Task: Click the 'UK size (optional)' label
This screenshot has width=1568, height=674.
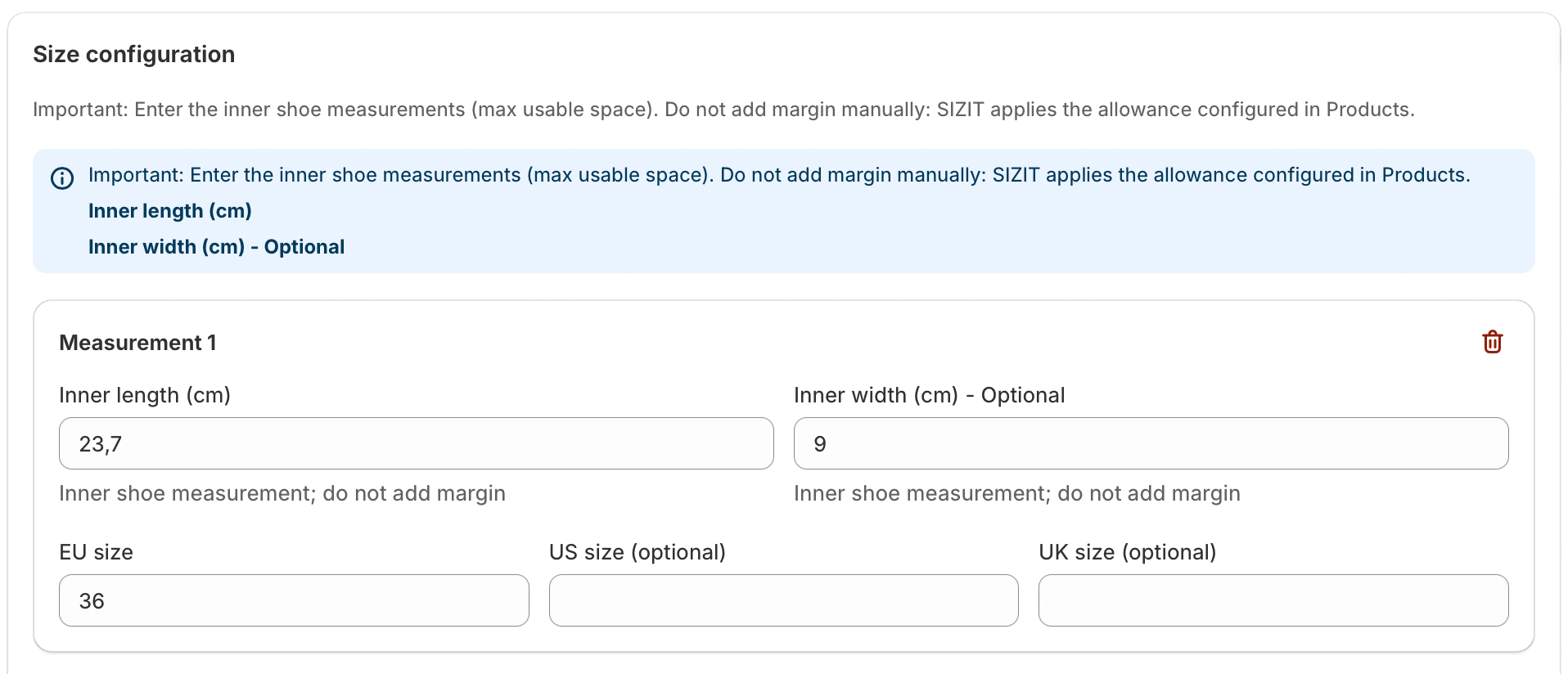Action: tap(1127, 552)
